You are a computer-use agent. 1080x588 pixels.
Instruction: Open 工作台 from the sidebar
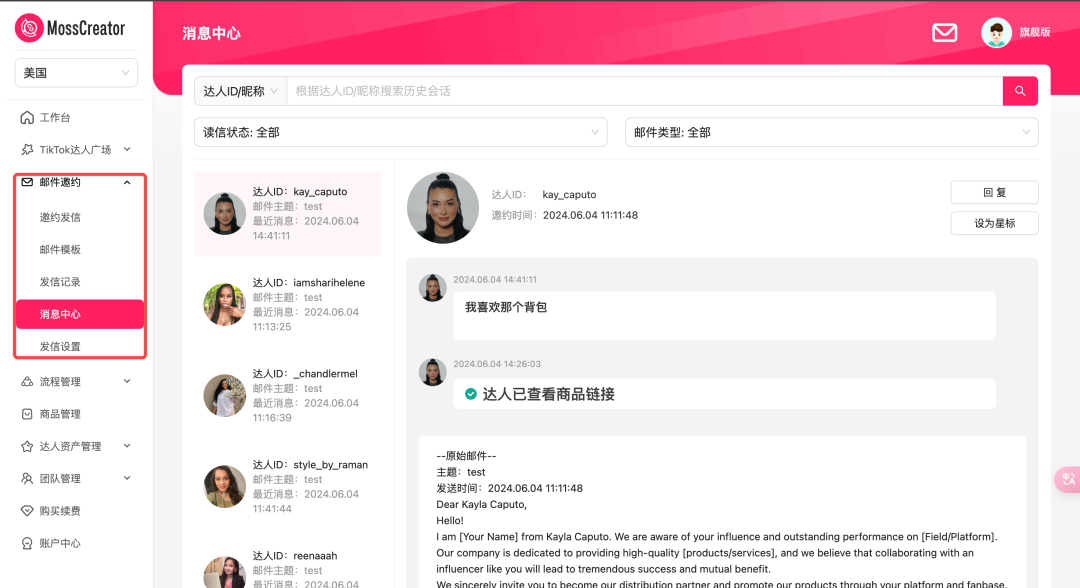coord(55,118)
